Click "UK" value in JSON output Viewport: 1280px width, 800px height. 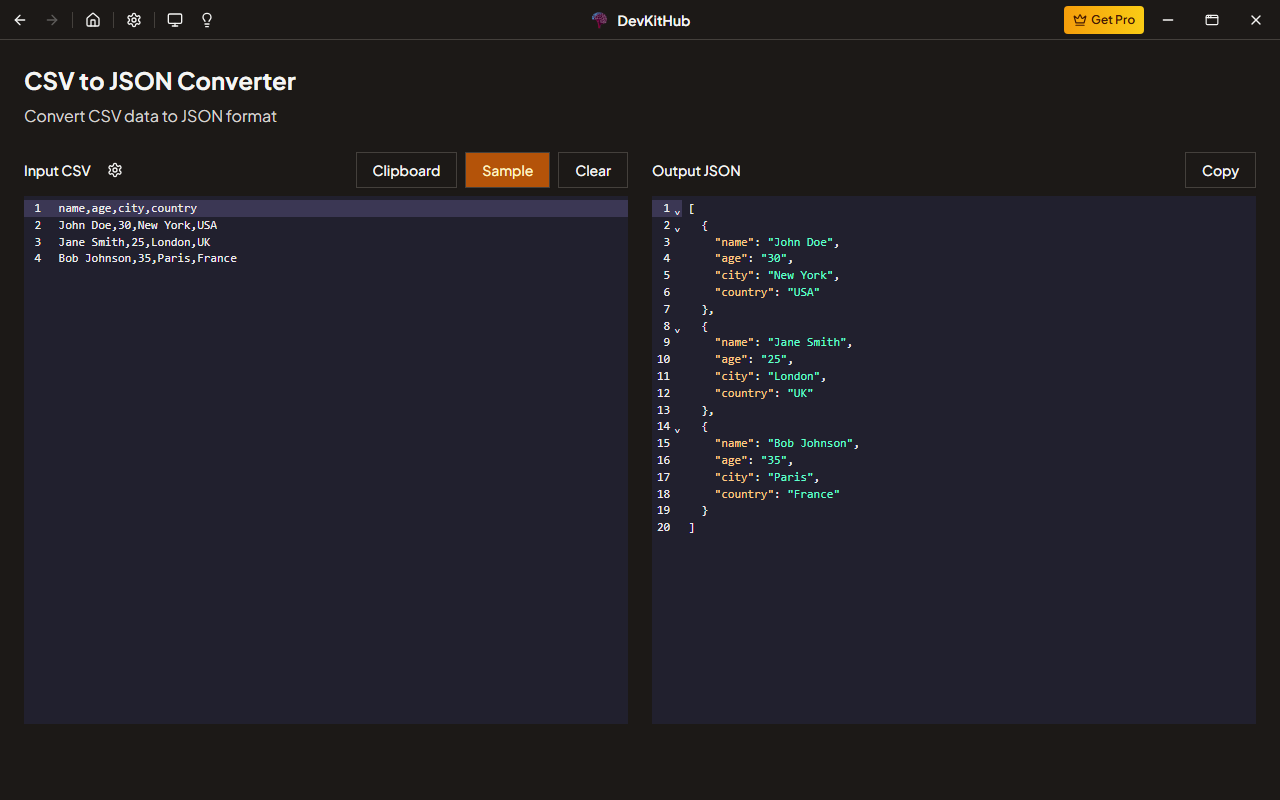[x=800, y=393]
